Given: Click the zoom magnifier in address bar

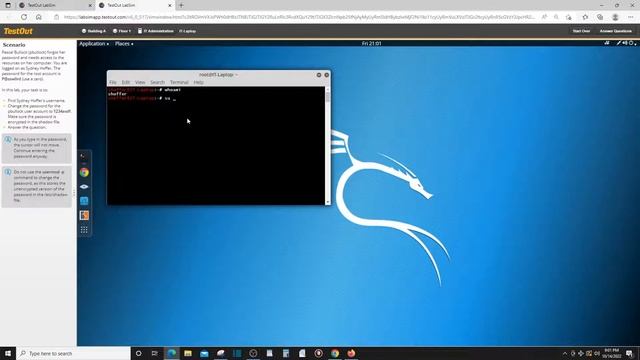Looking at the screenshot, I should (556, 17).
